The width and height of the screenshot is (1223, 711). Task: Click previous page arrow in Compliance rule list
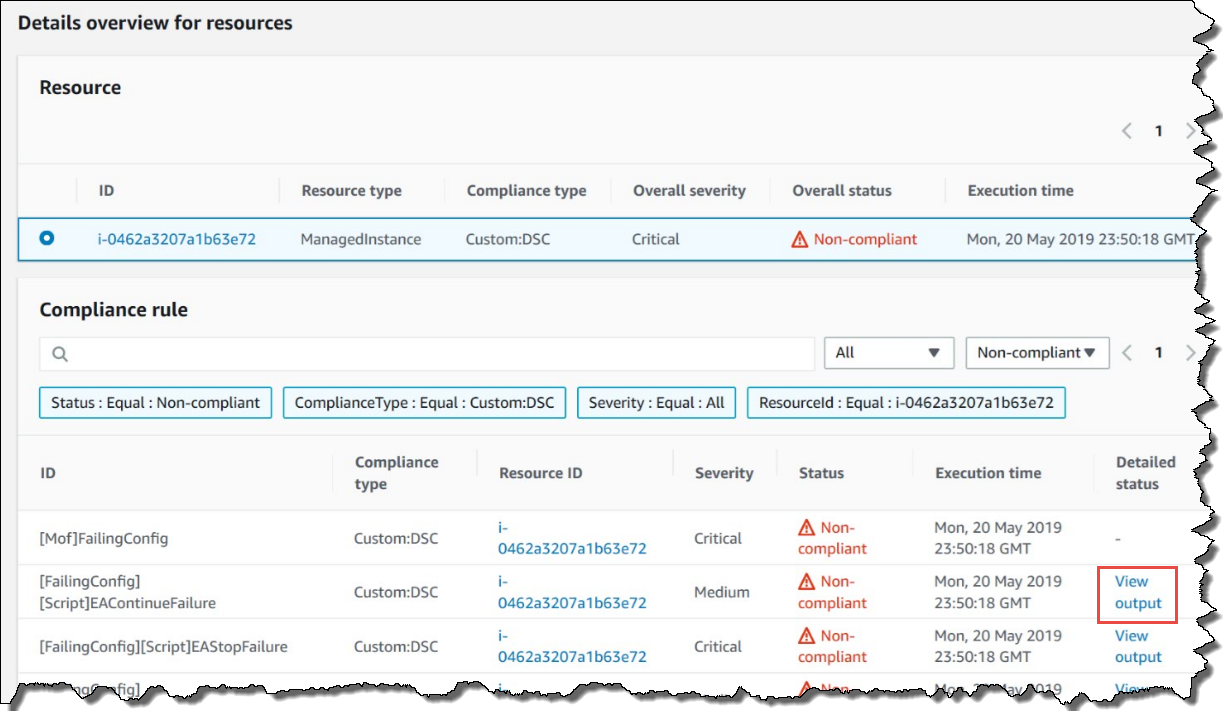coord(1126,352)
